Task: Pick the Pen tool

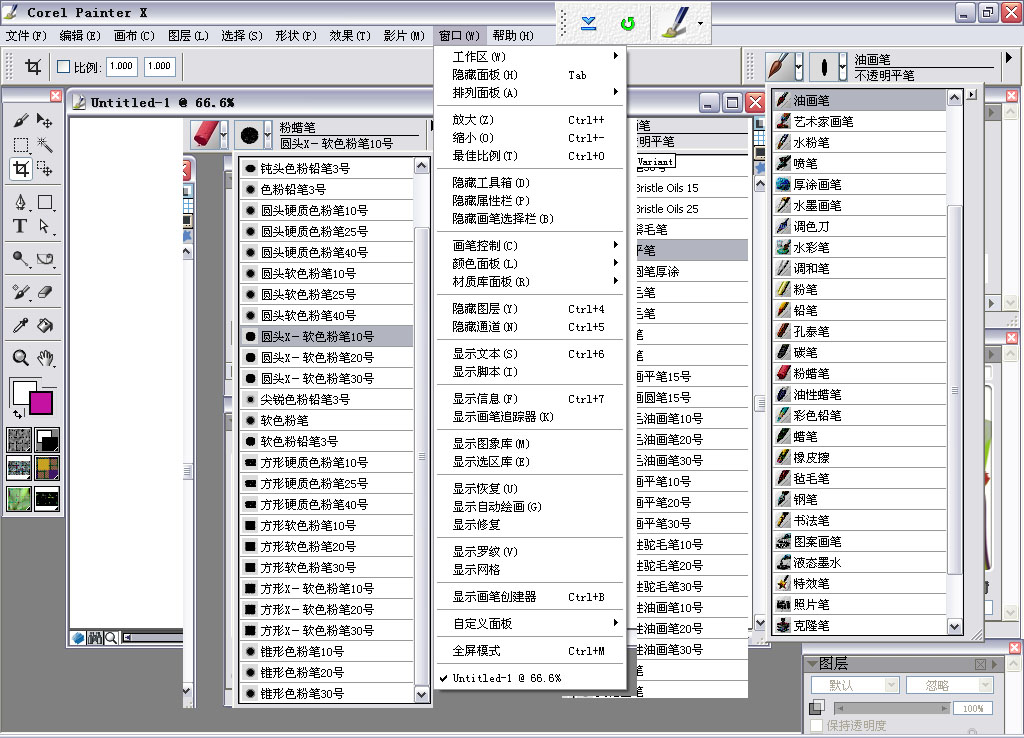Action: click(x=20, y=202)
